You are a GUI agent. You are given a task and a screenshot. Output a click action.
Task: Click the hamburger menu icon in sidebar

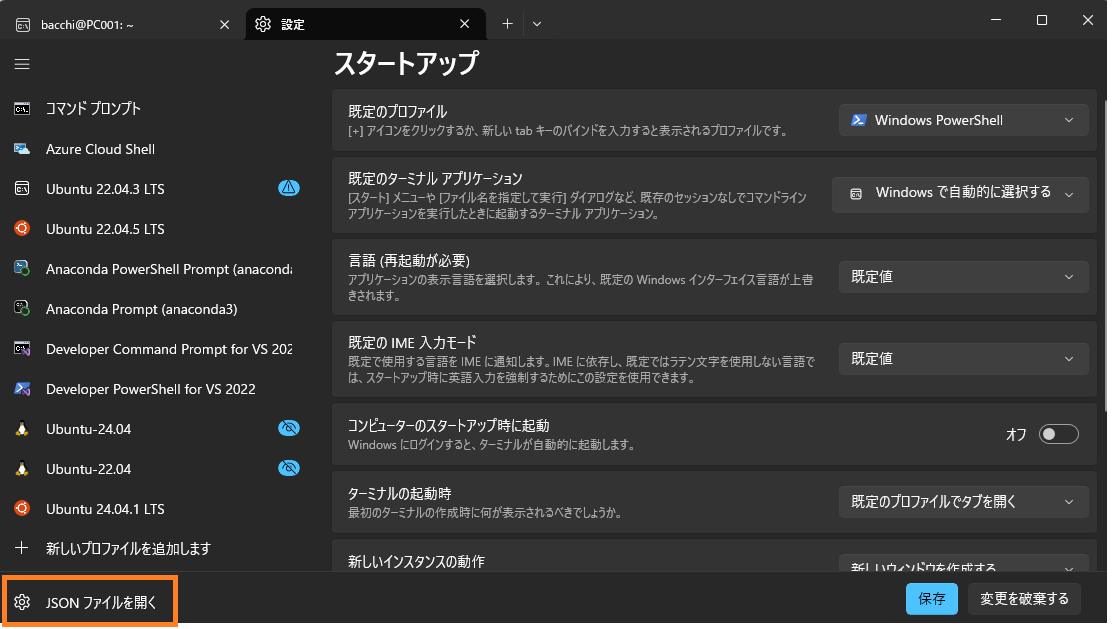(x=22, y=64)
